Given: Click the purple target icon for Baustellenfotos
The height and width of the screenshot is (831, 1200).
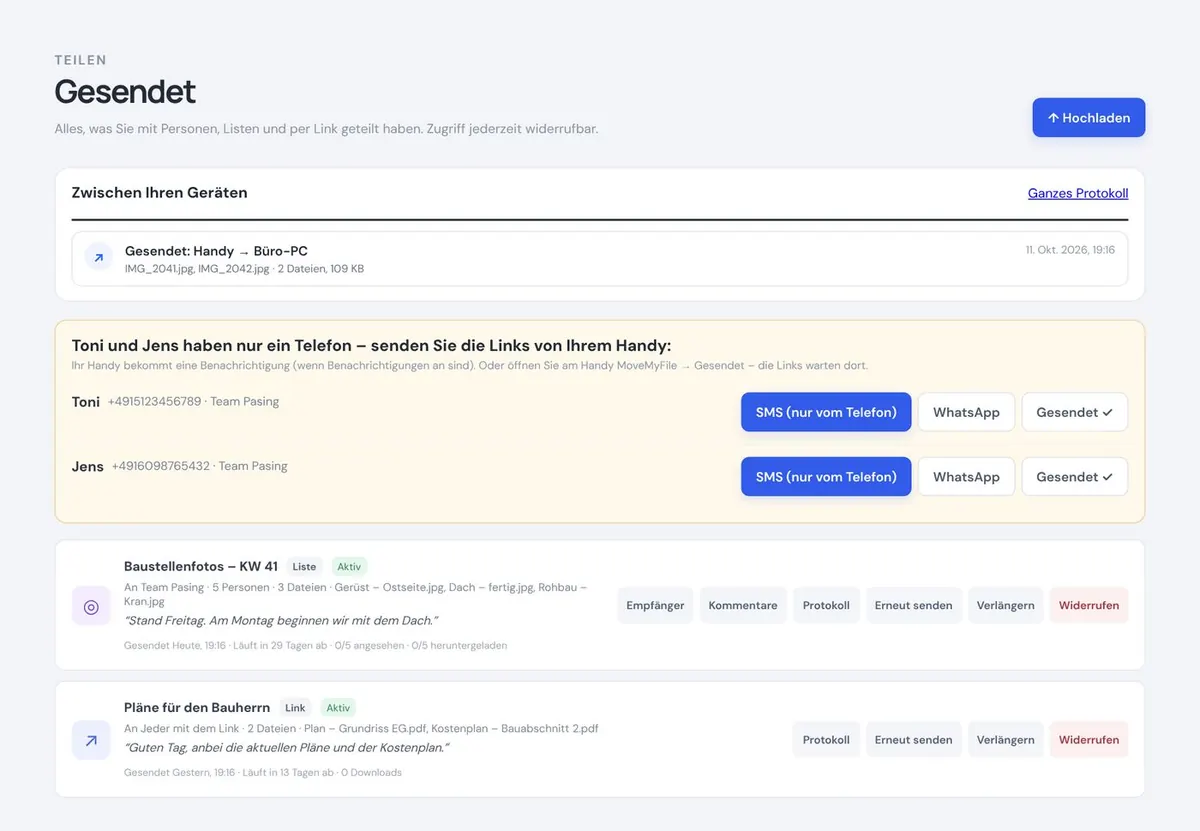Looking at the screenshot, I should point(91,606).
